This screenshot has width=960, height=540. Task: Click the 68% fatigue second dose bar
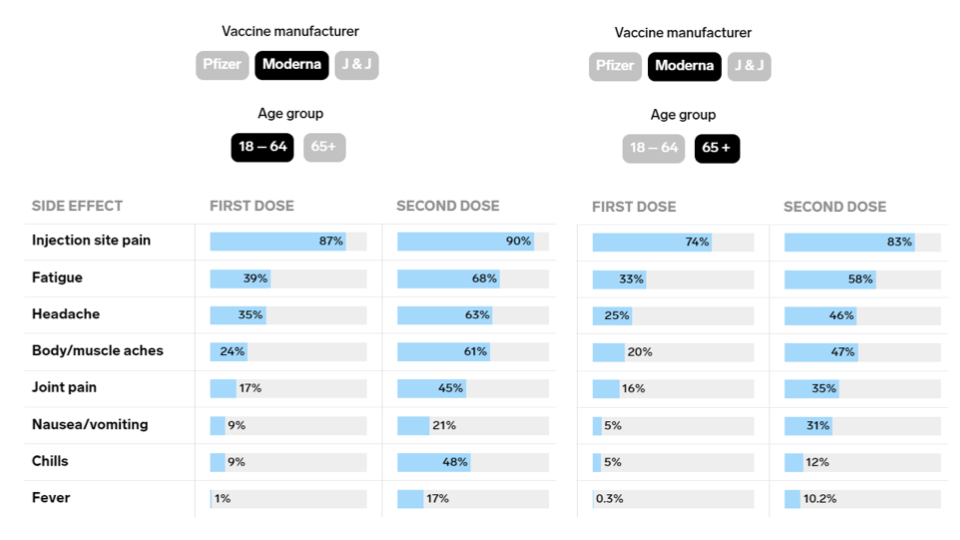(x=448, y=278)
